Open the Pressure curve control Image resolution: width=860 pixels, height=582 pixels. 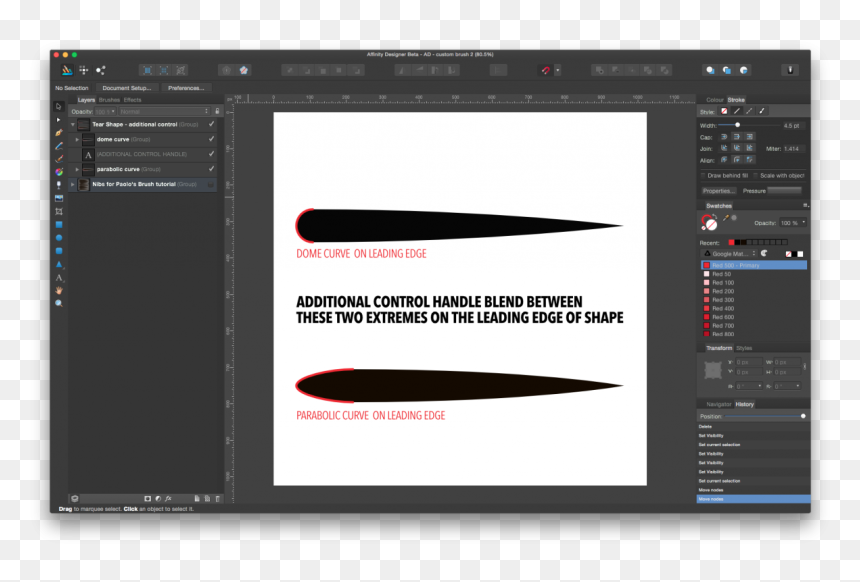tap(784, 190)
